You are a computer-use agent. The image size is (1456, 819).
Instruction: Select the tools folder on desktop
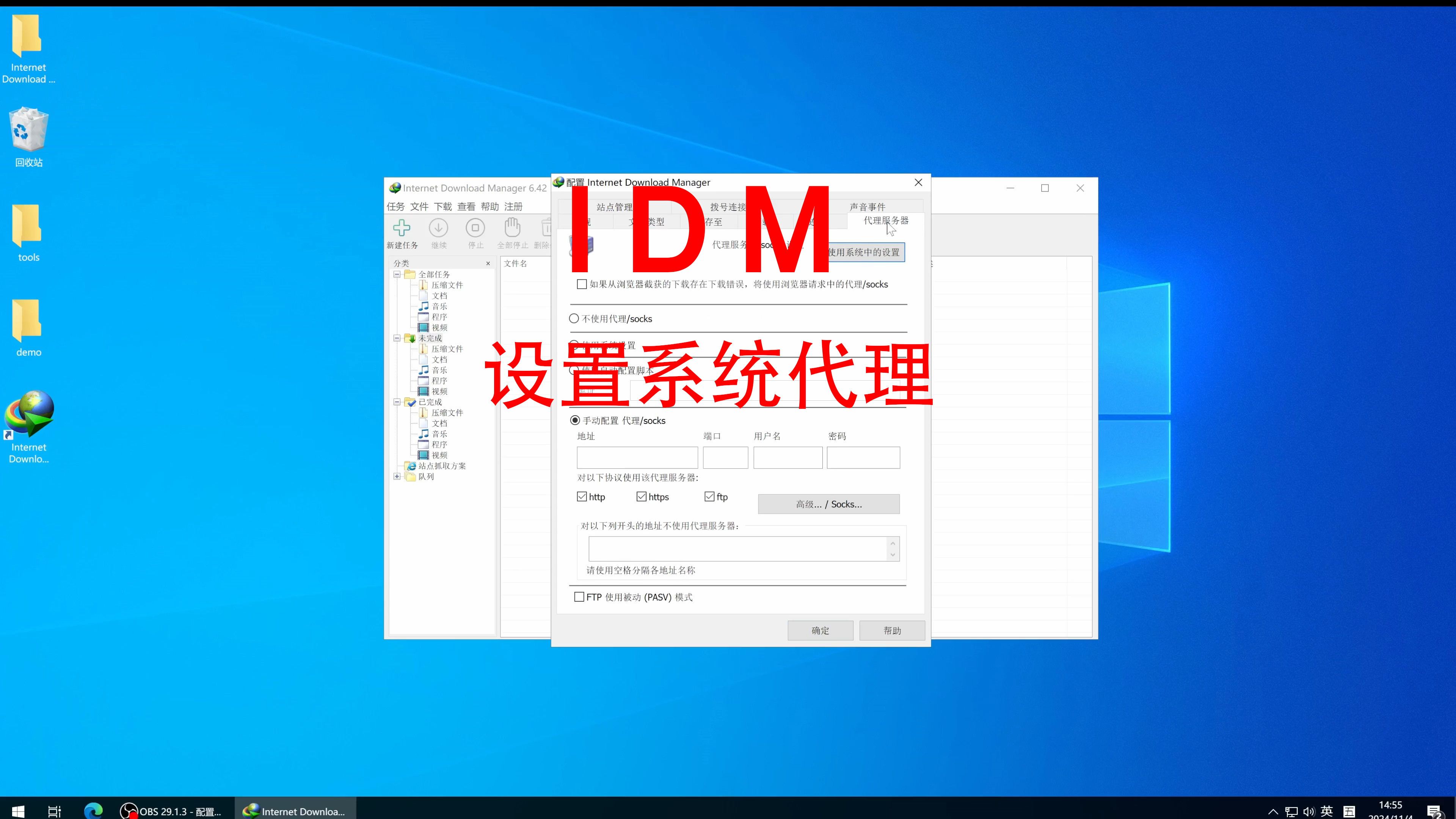pos(29,234)
